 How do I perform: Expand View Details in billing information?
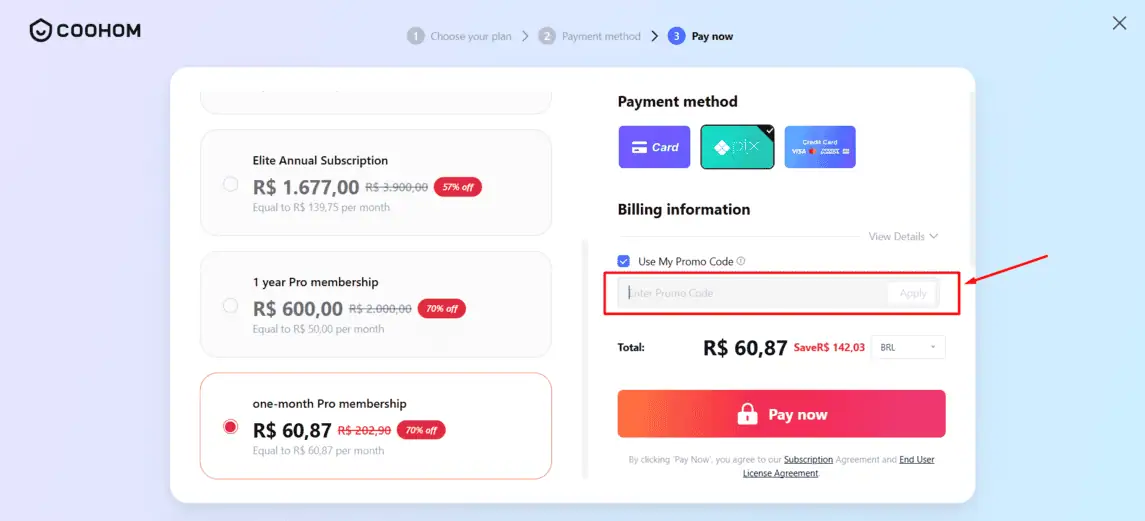coord(903,236)
